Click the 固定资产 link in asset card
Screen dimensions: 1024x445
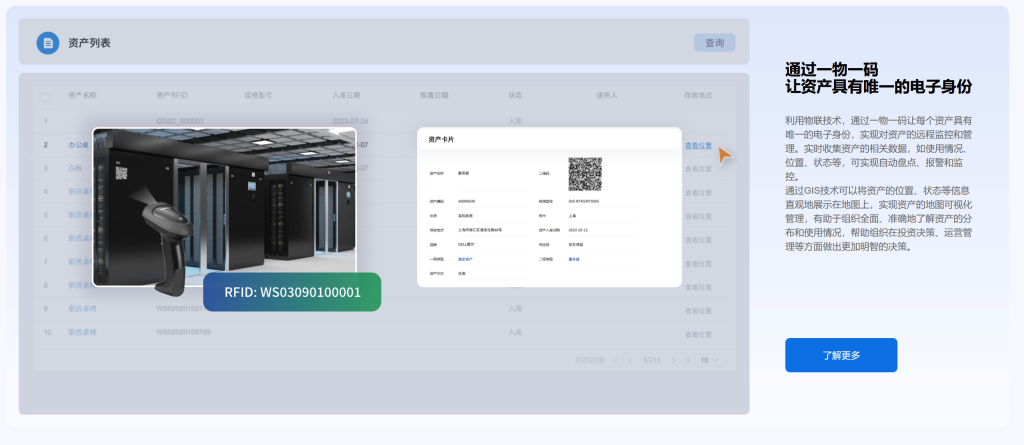click(x=464, y=259)
